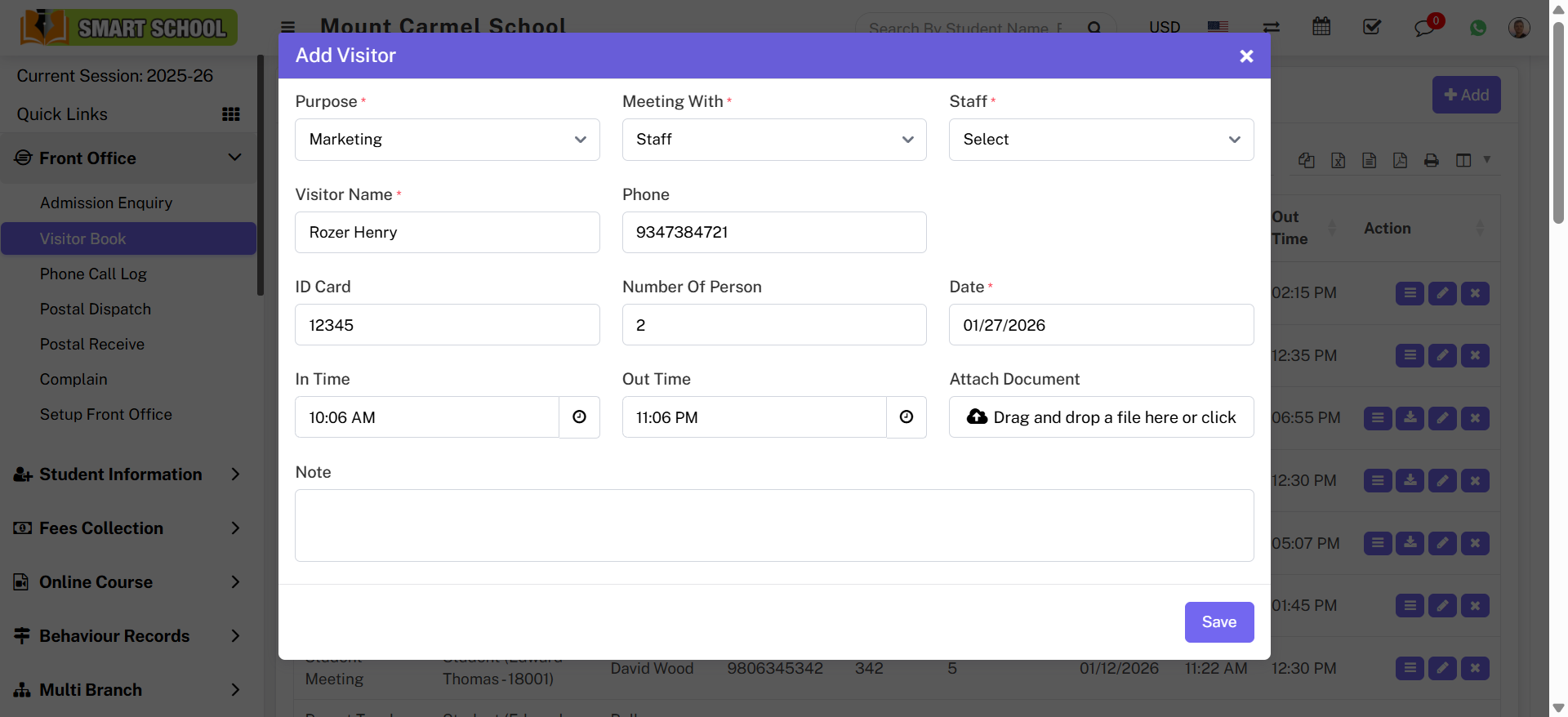Image resolution: width=1568 pixels, height=717 pixels.
Task: Delete the visitor with 02:15 PM out time
Action: pos(1474,293)
